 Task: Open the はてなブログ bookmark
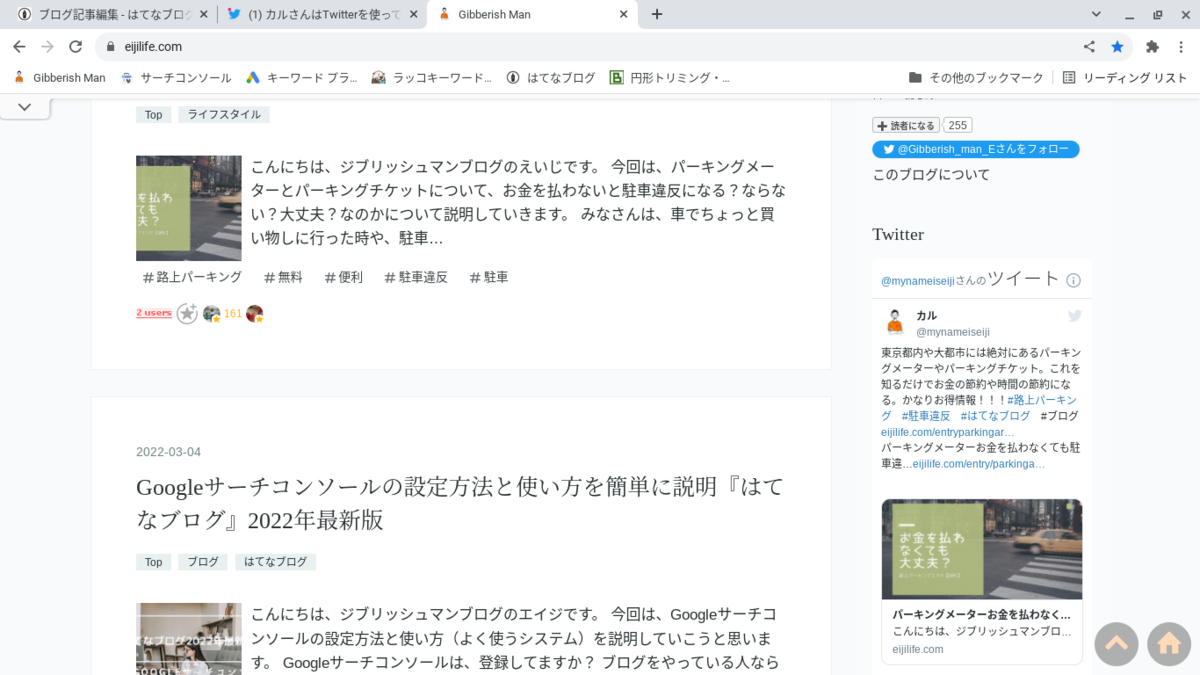coord(551,77)
